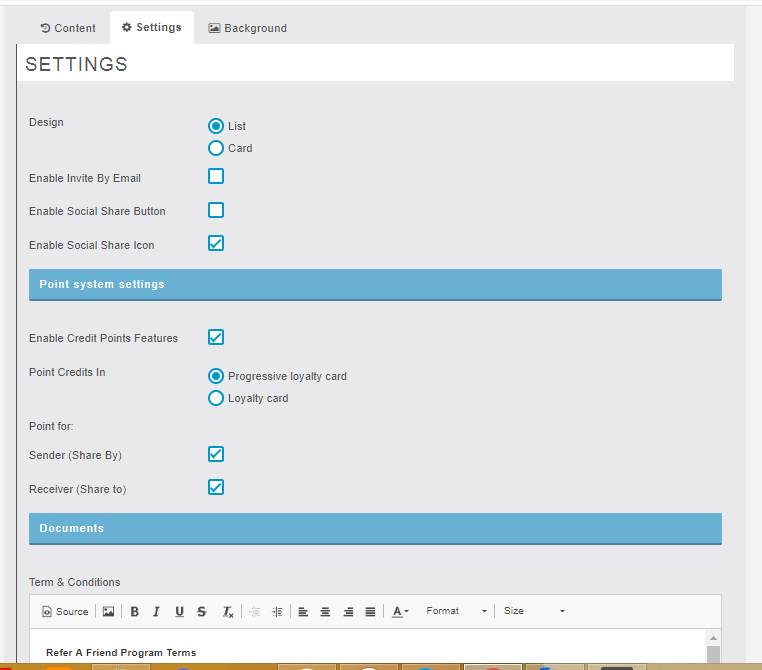Click the Point Credits In label
The height and width of the screenshot is (670, 762).
(67, 372)
